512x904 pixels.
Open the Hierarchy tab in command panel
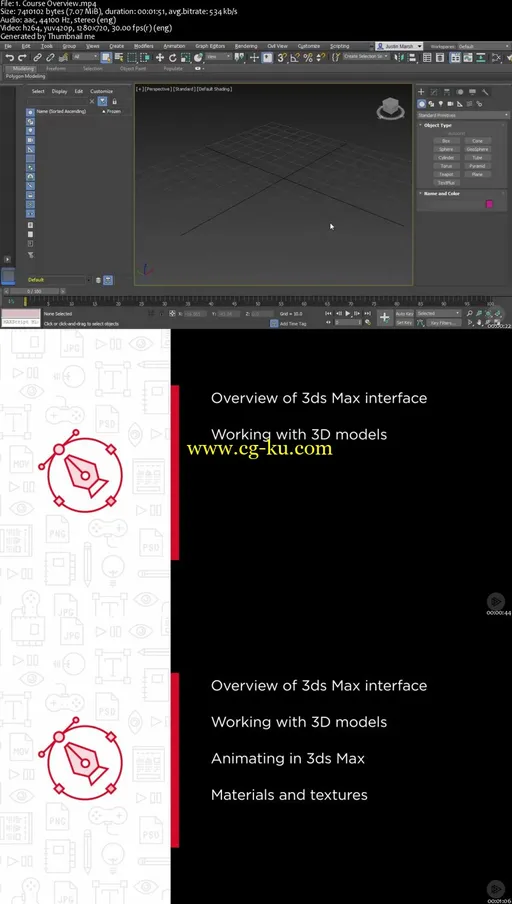click(x=447, y=92)
